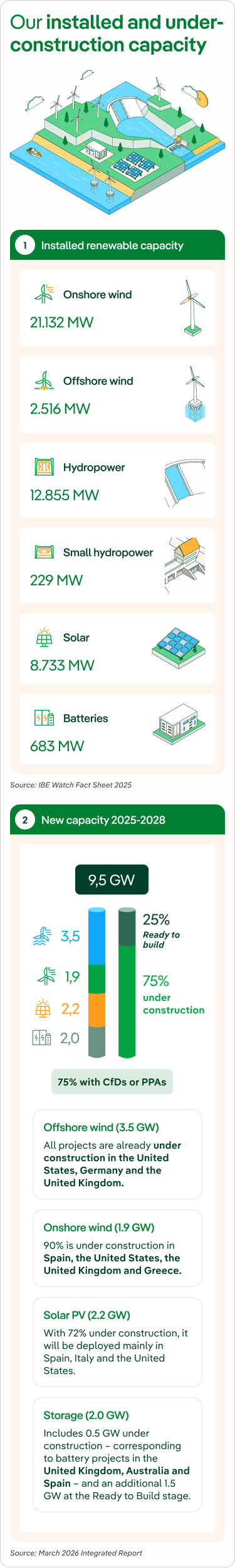Click the 'Batteries' card label
The height and width of the screenshot is (1568, 235).
pos(86,718)
